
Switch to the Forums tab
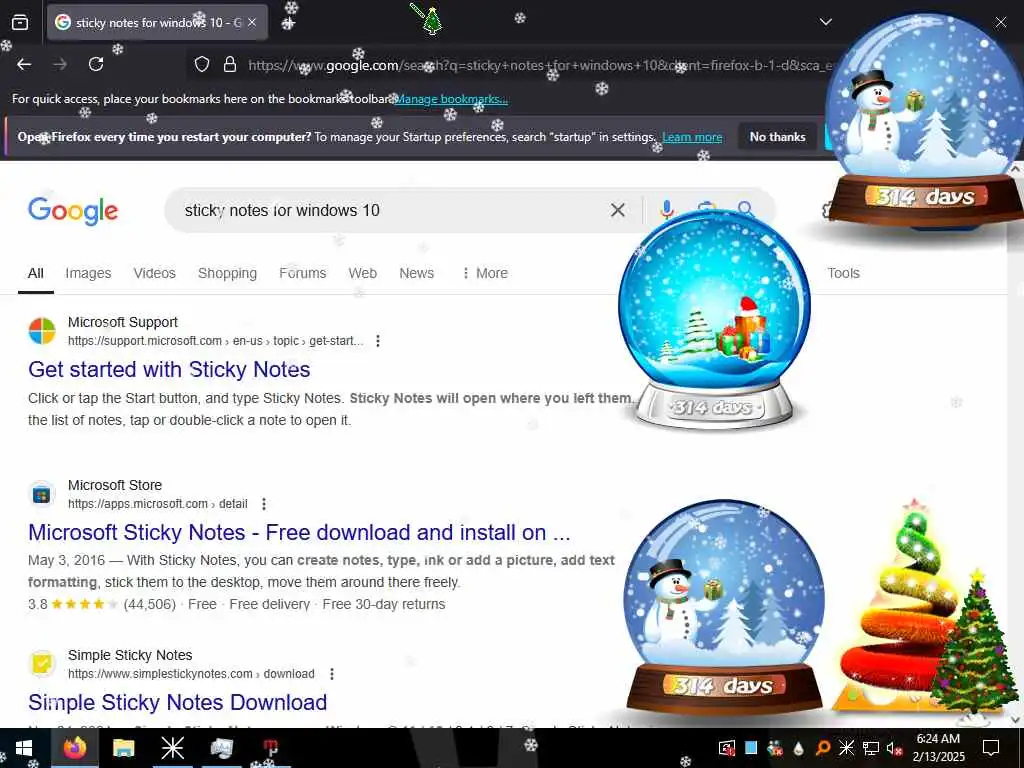click(302, 273)
